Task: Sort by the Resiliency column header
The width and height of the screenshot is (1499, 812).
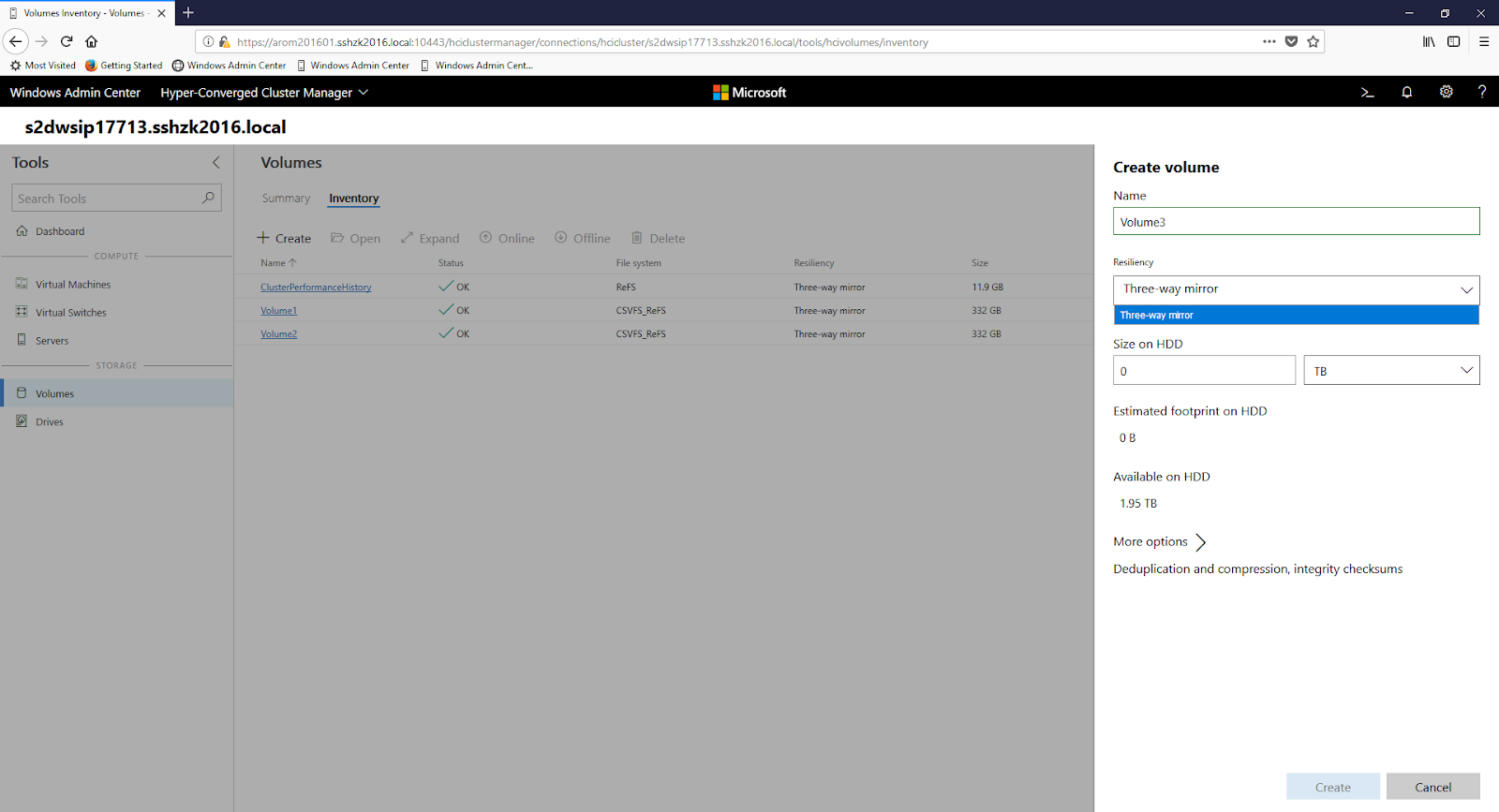Action: click(814, 263)
